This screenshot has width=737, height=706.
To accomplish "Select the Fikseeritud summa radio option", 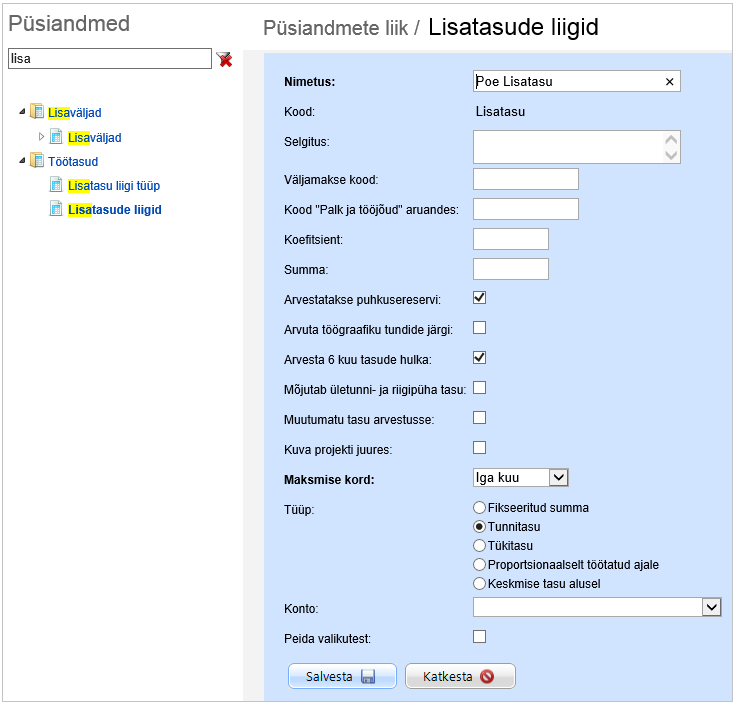I will (x=480, y=507).
